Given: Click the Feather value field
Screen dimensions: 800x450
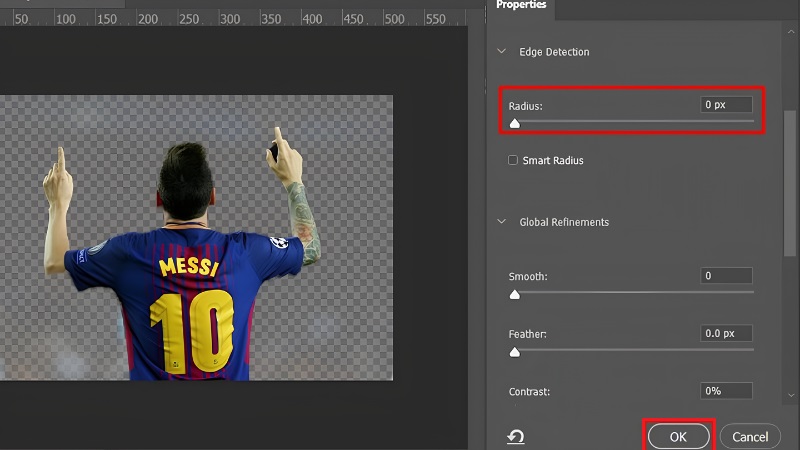Looking at the screenshot, I should click(x=726, y=333).
